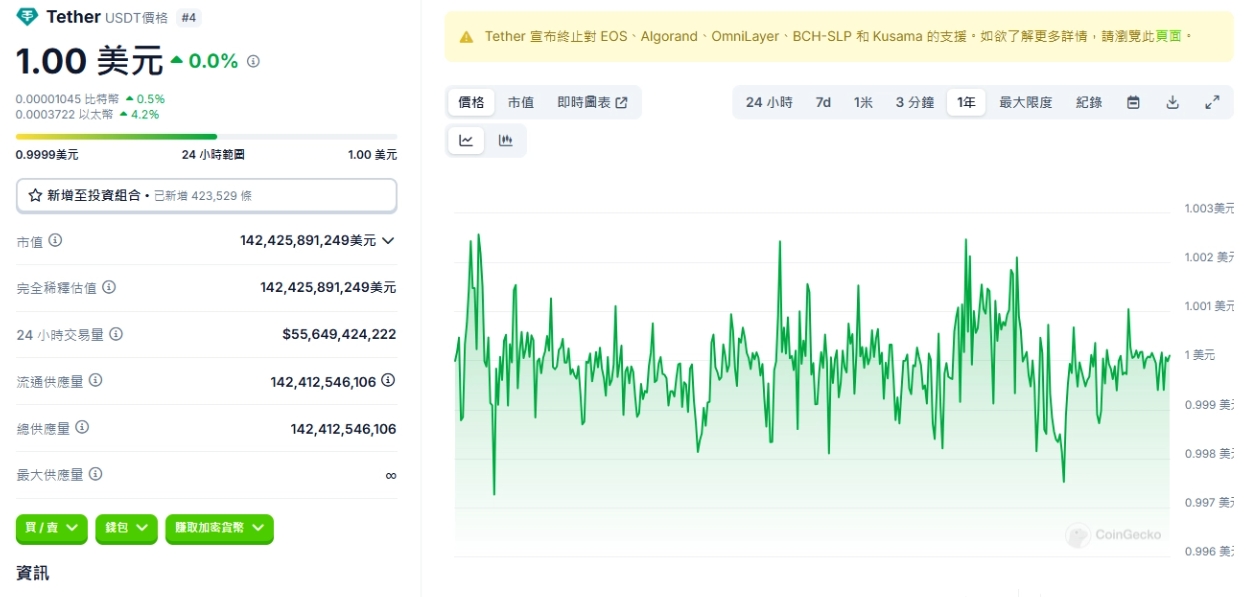Switch to the line chart view icon
Viewport: 1249px width, 597px height.
(466, 140)
